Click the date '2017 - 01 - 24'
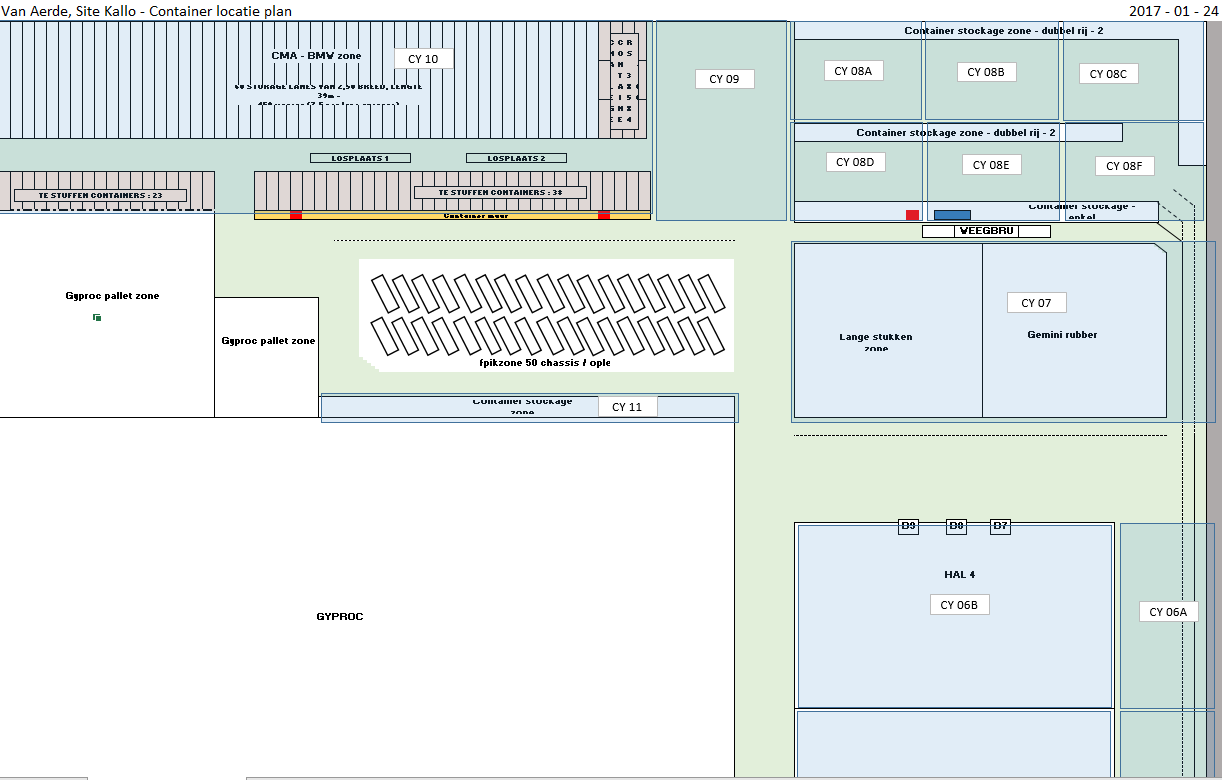The height and width of the screenshot is (780, 1222). click(1174, 11)
